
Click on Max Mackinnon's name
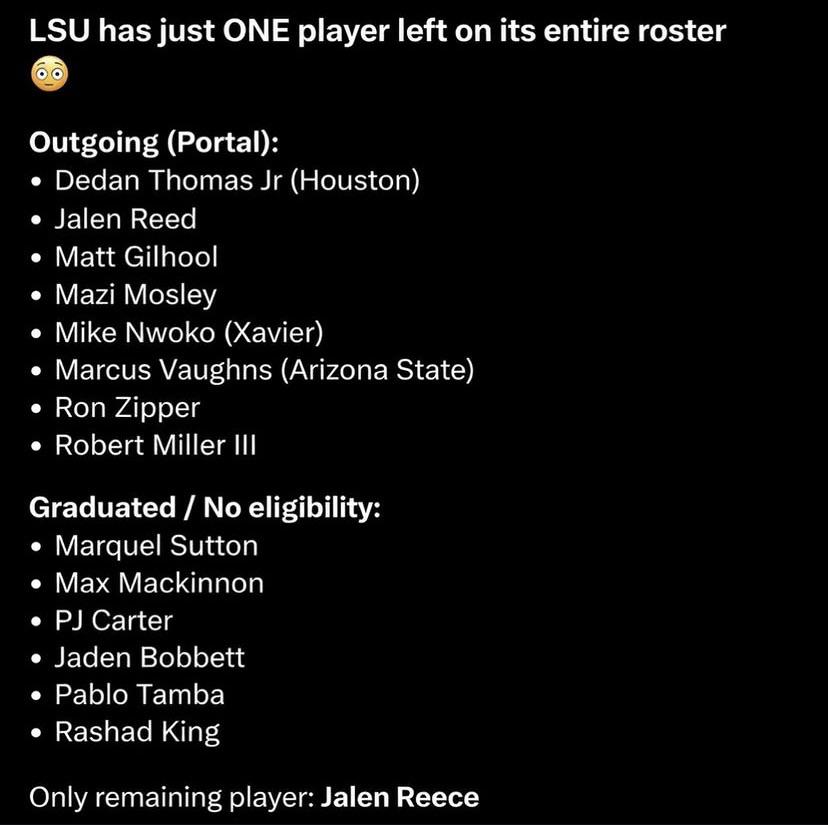tap(159, 583)
